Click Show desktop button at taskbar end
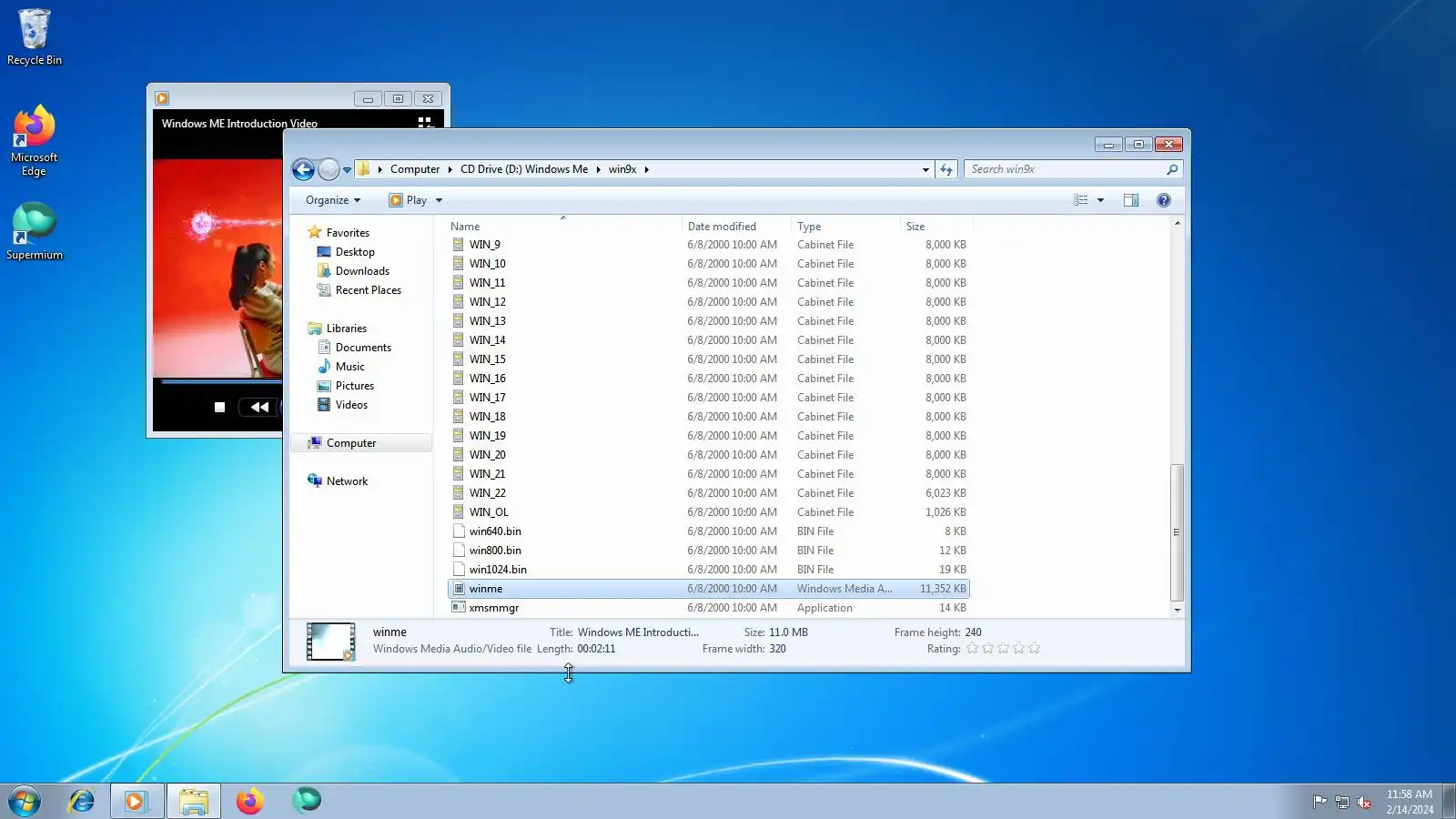The image size is (1456, 819). 1449,801
